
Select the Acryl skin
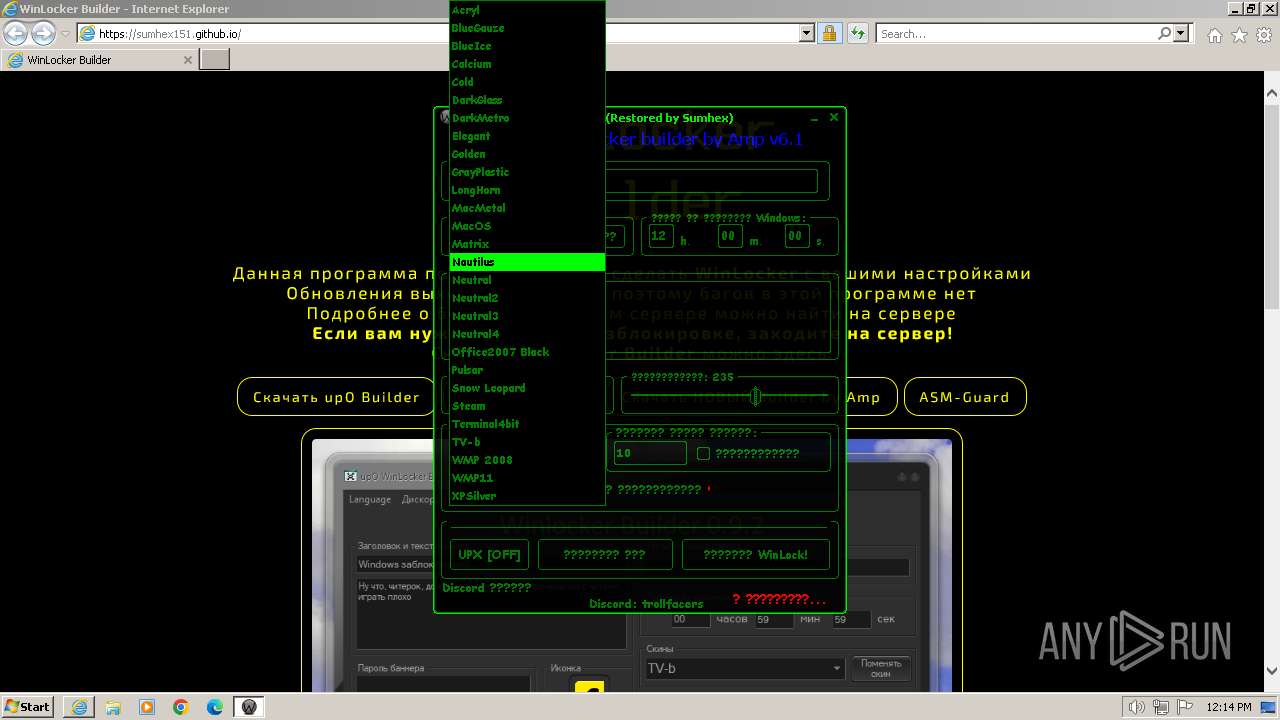[527, 10]
